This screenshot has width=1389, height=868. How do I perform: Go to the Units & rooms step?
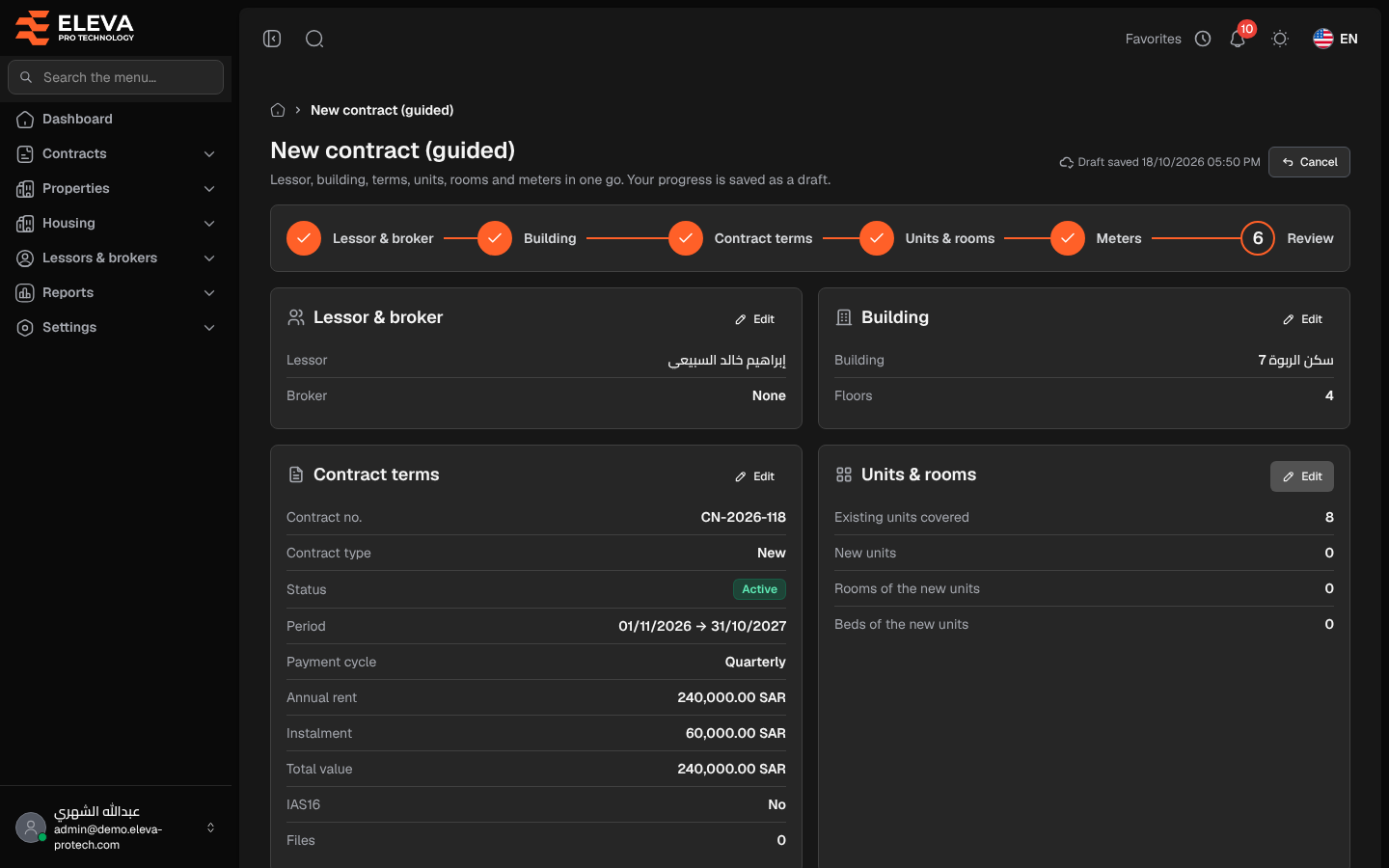pyautogui.click(x=927, y=238)
